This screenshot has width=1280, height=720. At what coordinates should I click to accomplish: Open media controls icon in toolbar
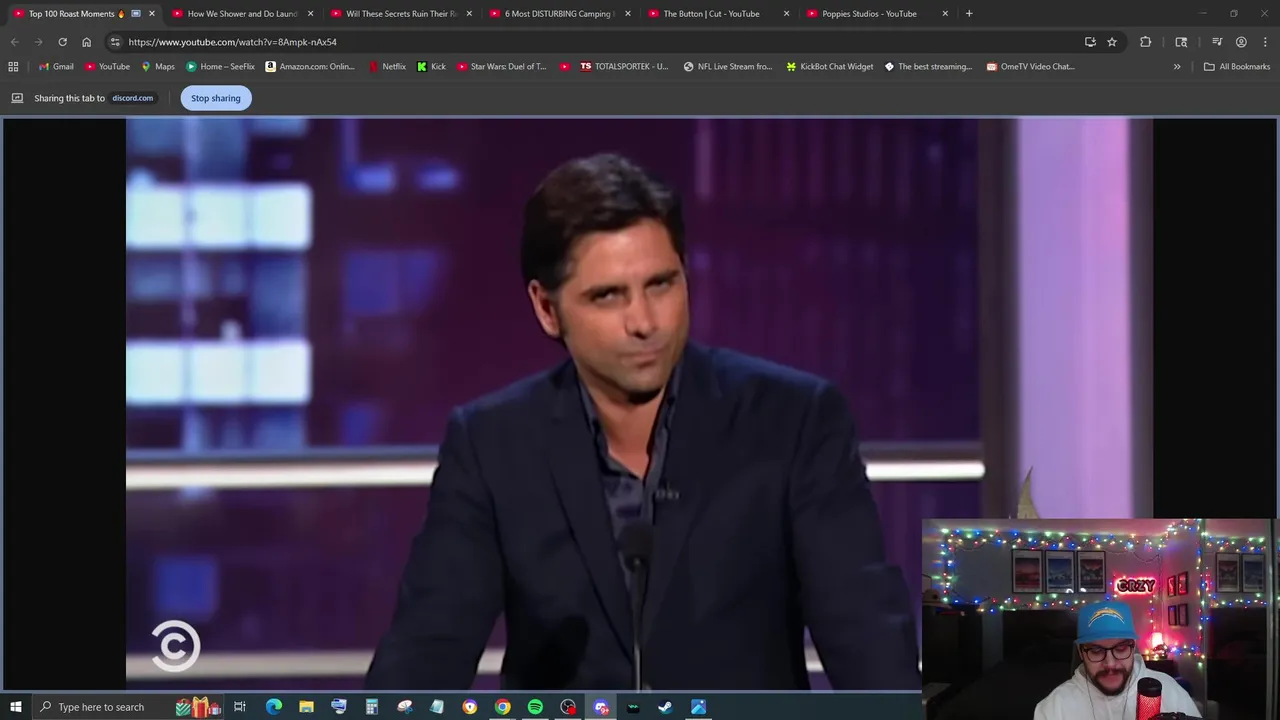coord(1217,42)
